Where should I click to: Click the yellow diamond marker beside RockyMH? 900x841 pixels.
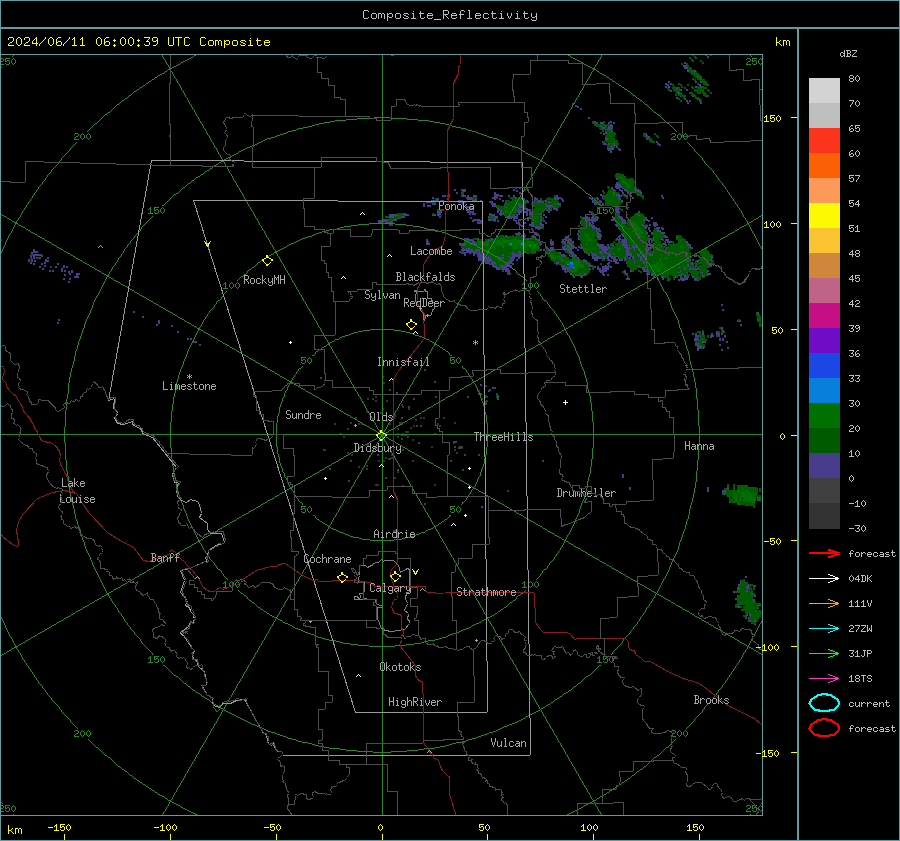point(267,261)
